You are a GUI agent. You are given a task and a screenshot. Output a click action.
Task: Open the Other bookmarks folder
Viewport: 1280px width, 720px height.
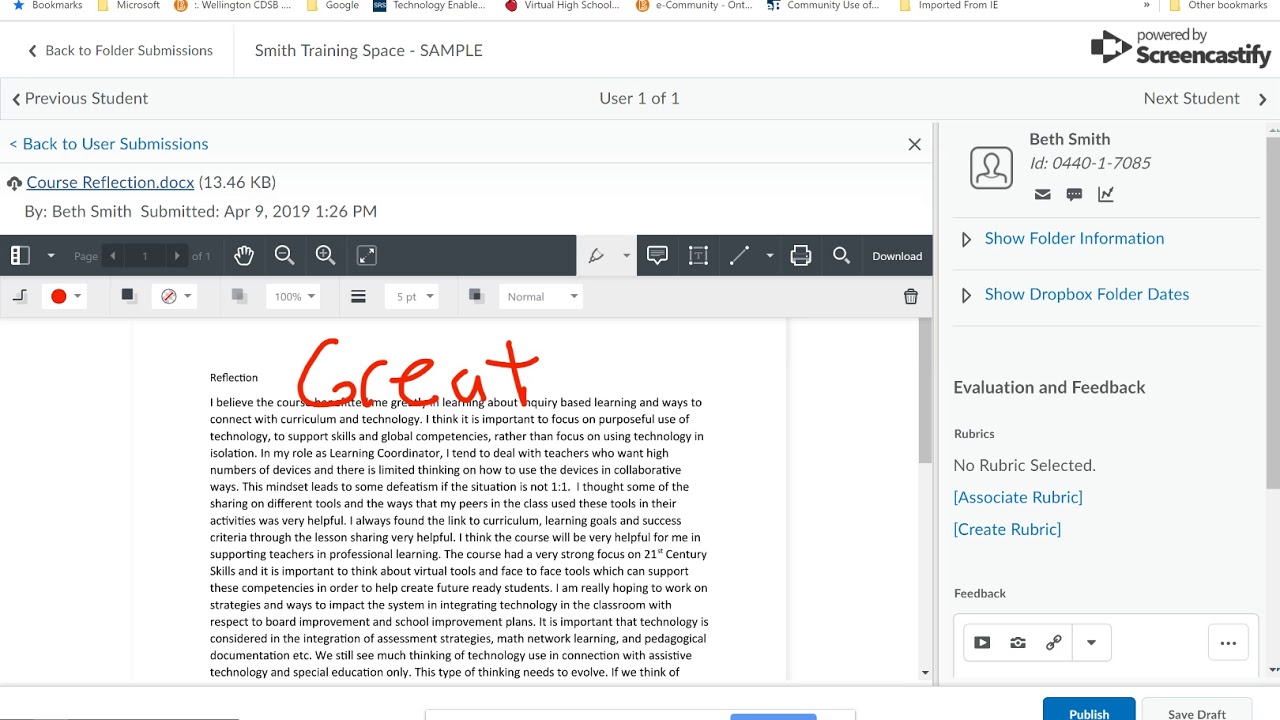click(1218, 5)
